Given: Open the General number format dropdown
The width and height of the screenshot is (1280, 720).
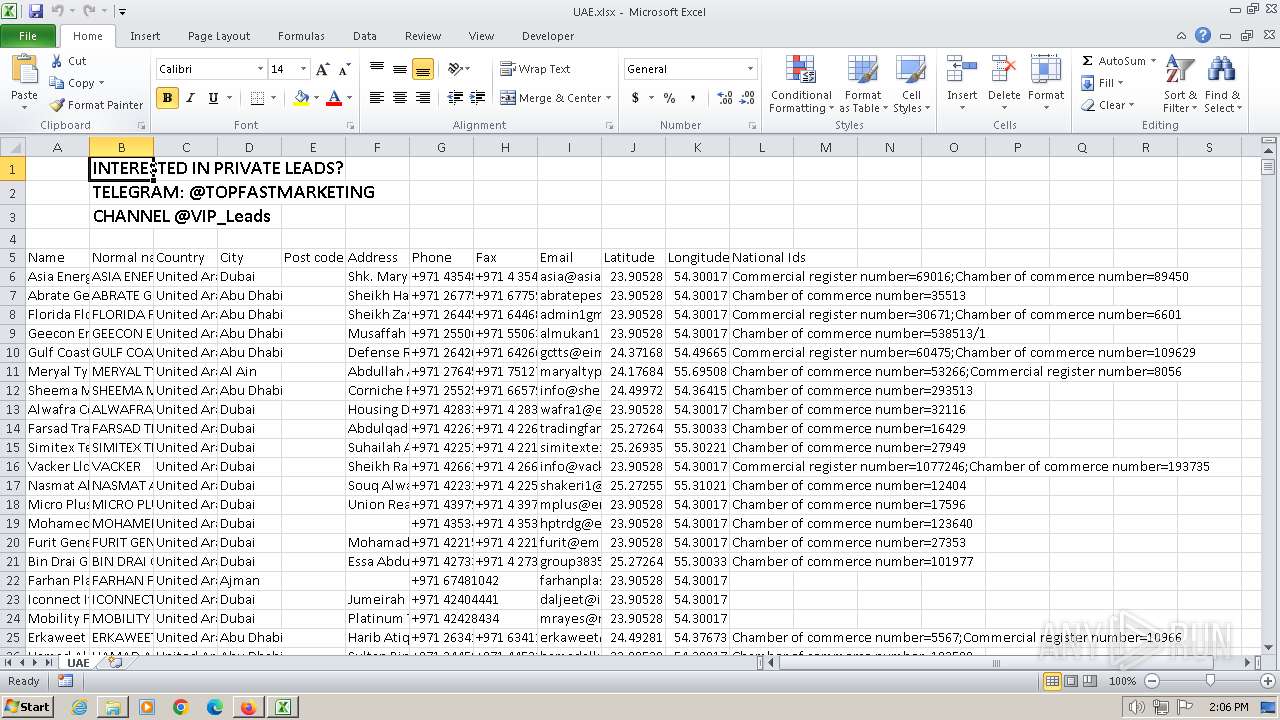Looking at the screenshot, I should click(x=750, y=69).
